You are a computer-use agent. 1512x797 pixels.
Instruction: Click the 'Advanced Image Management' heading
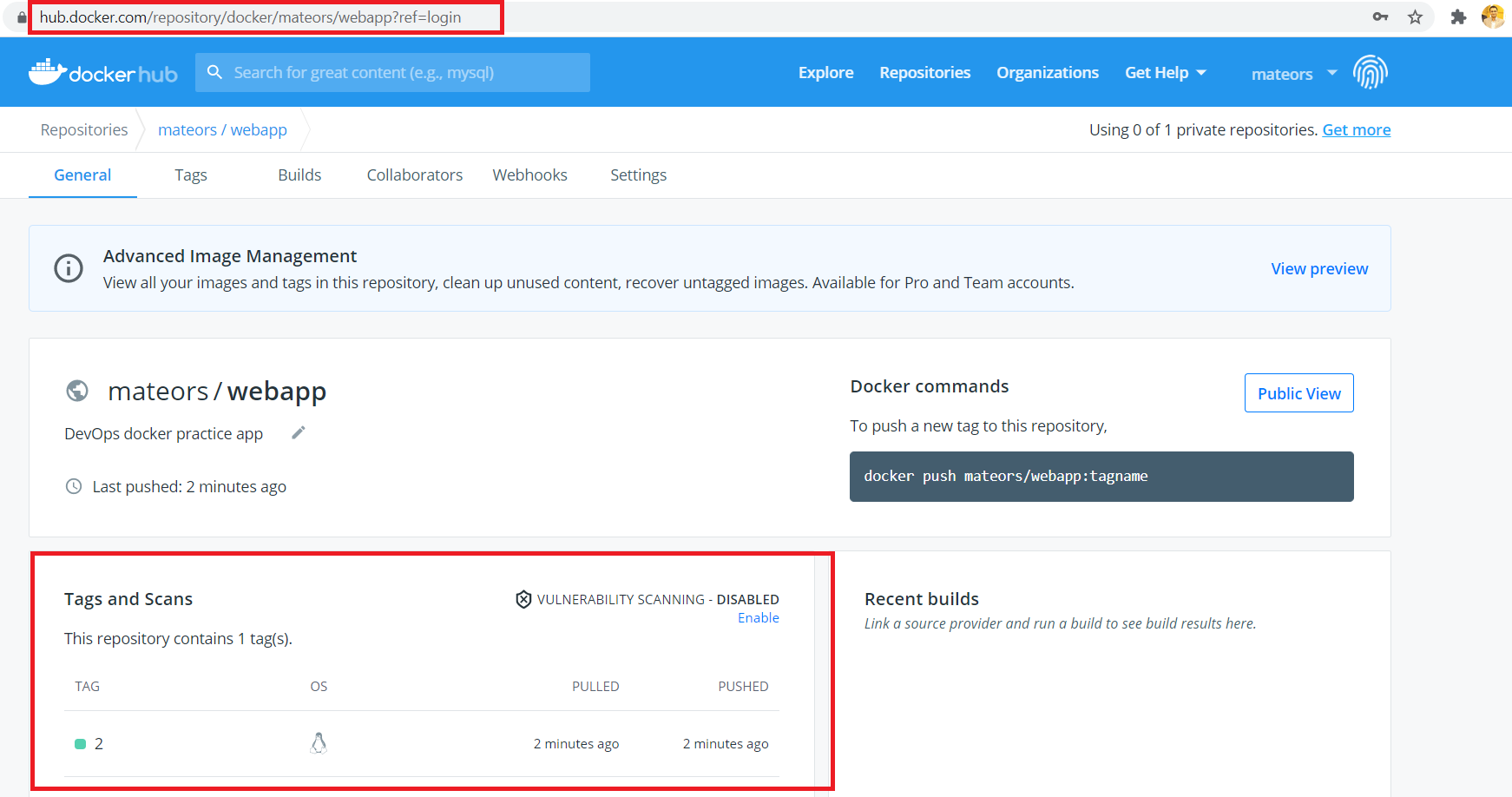230,256
